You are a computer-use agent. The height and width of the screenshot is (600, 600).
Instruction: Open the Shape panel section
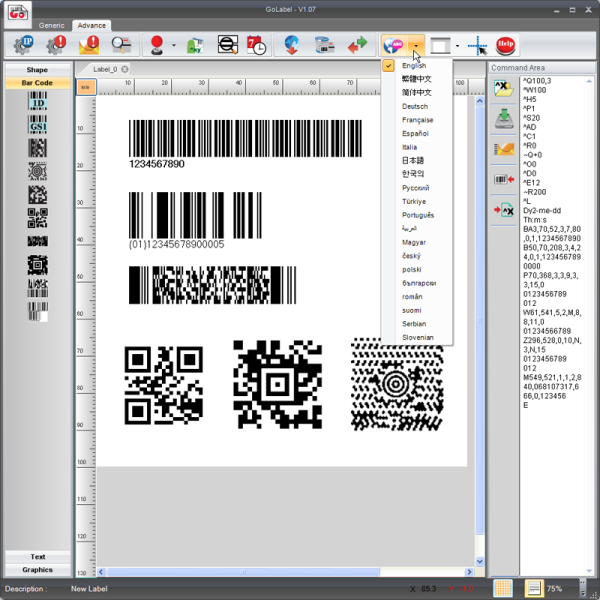pos(37,70)
